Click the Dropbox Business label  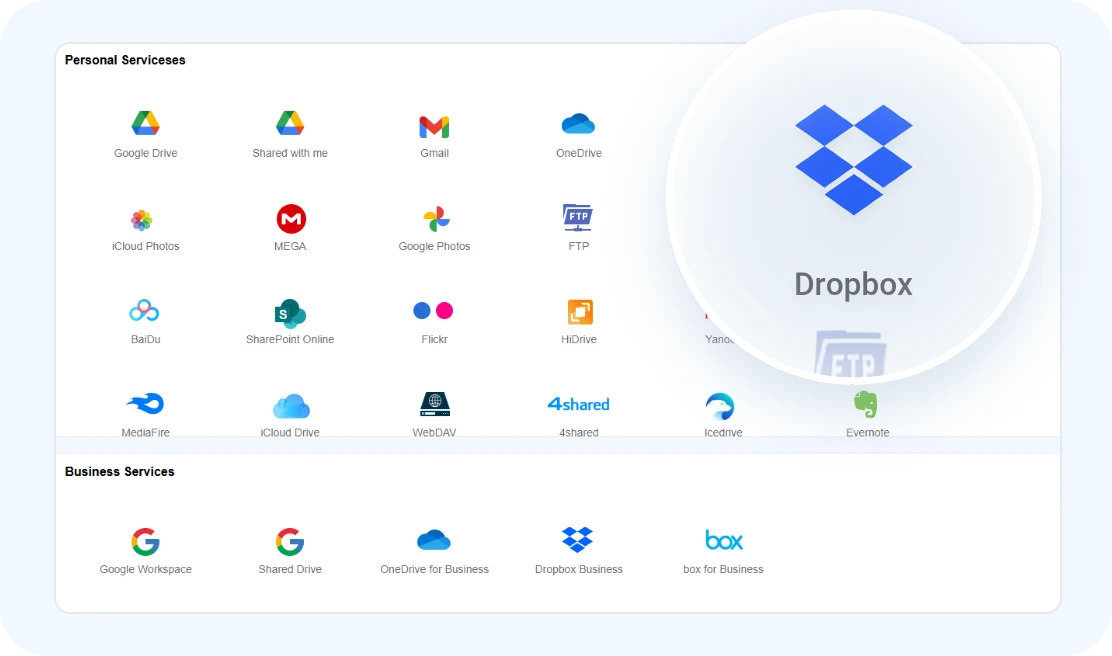[579, 569]
